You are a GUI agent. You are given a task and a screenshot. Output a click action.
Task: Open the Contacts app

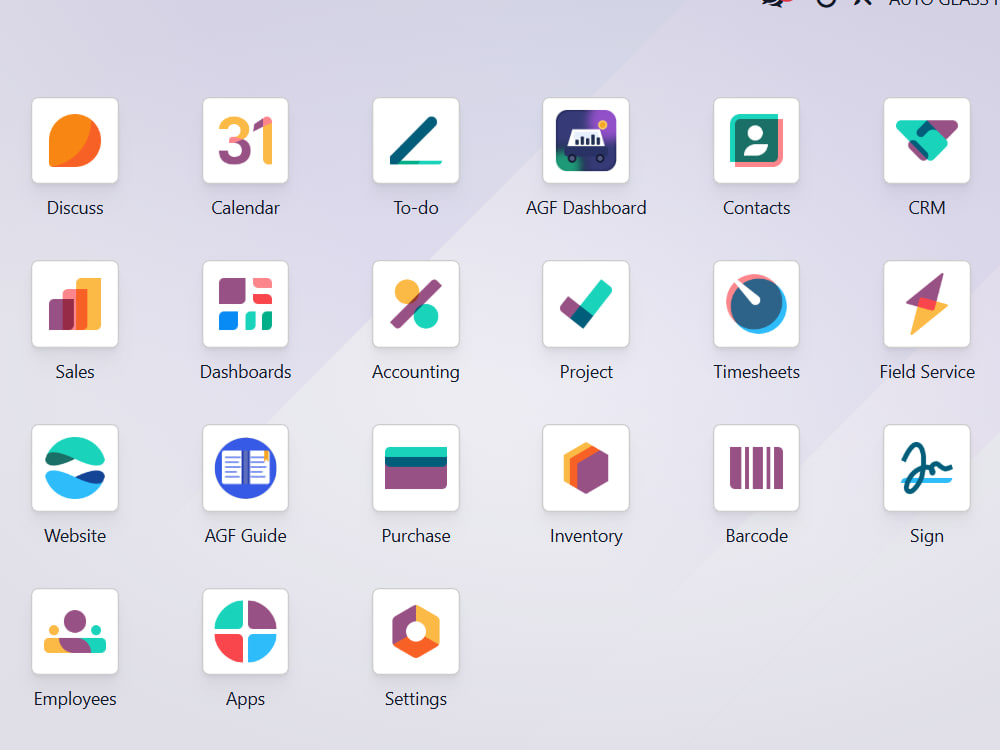click(x=756, y=141)
